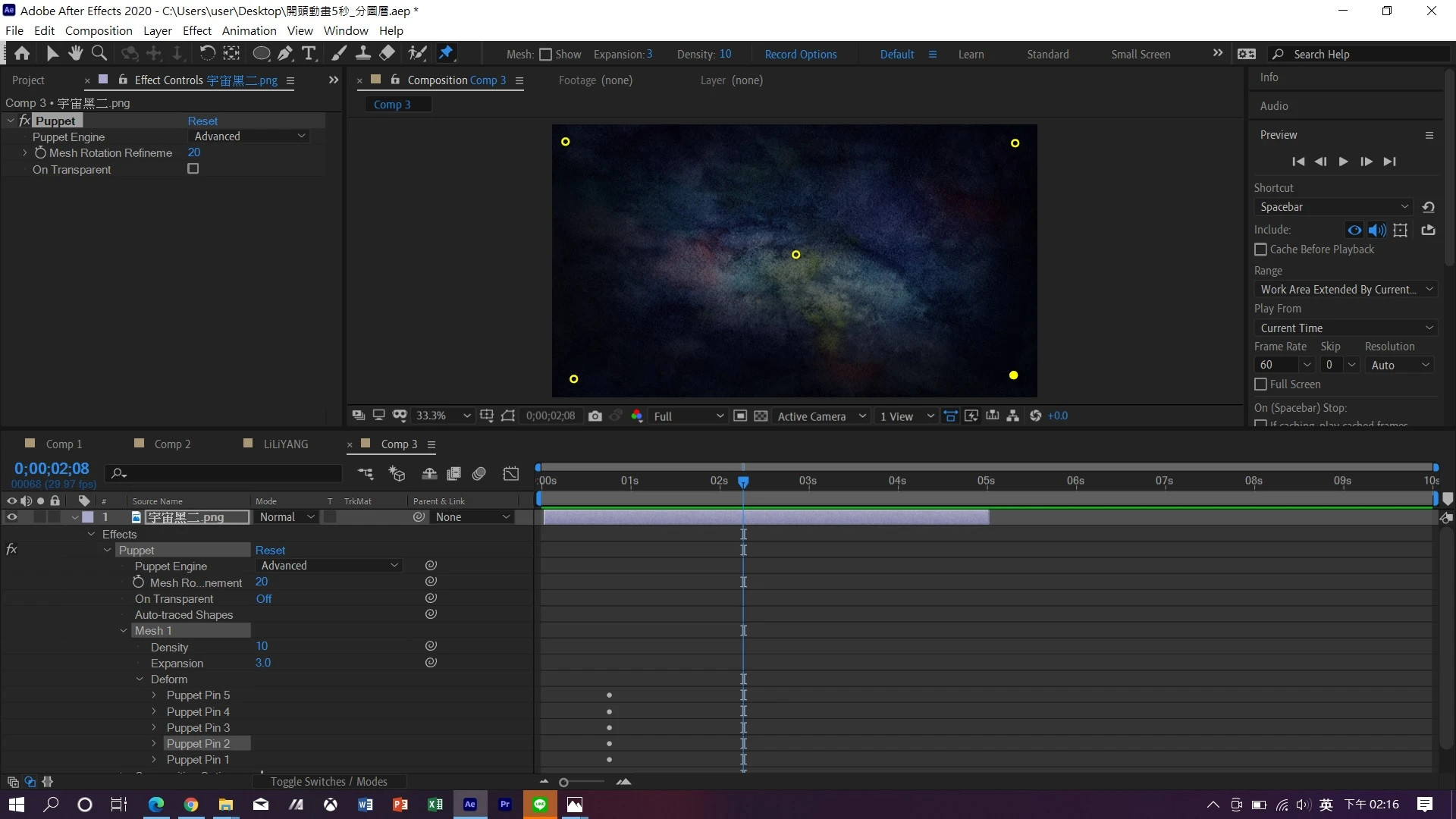
Task: Hide the layer using eye icon
Action: pyautogui.click(x=12, y=517)
